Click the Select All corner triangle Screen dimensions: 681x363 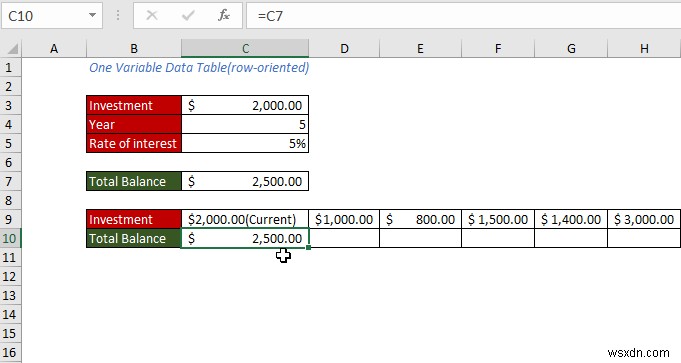(13, 49)
